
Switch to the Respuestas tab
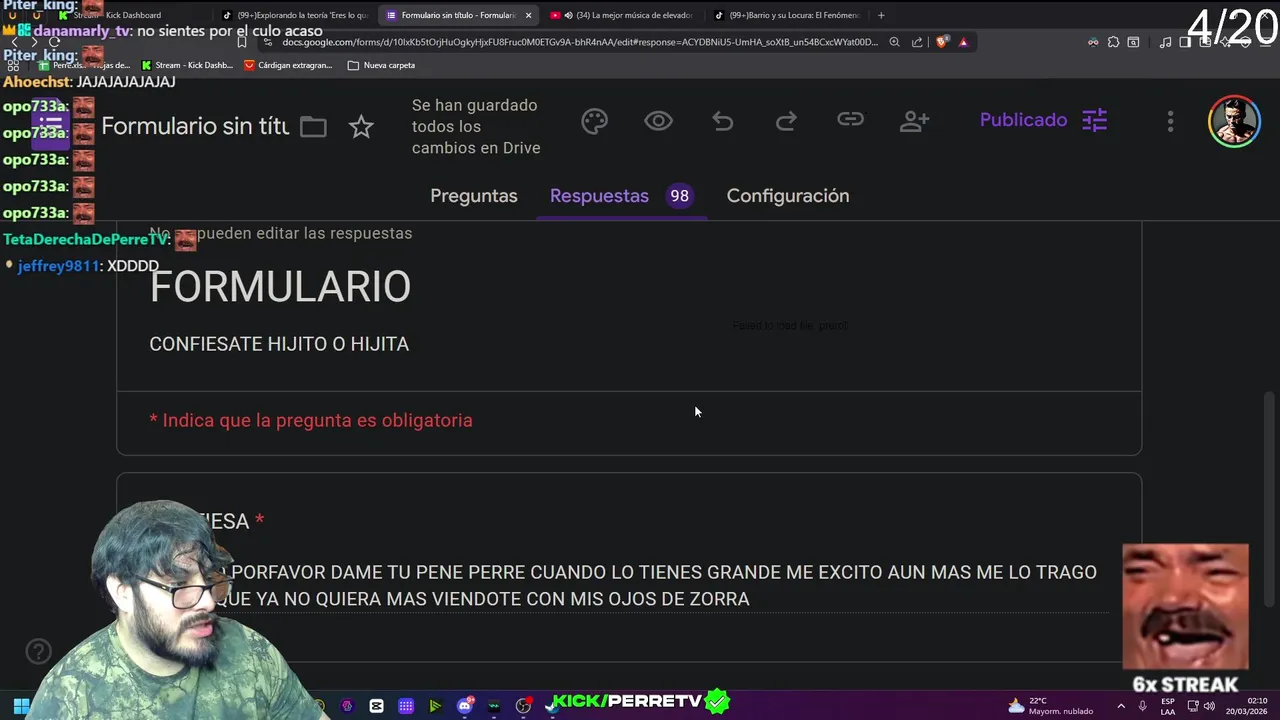[x=599, y=196]
